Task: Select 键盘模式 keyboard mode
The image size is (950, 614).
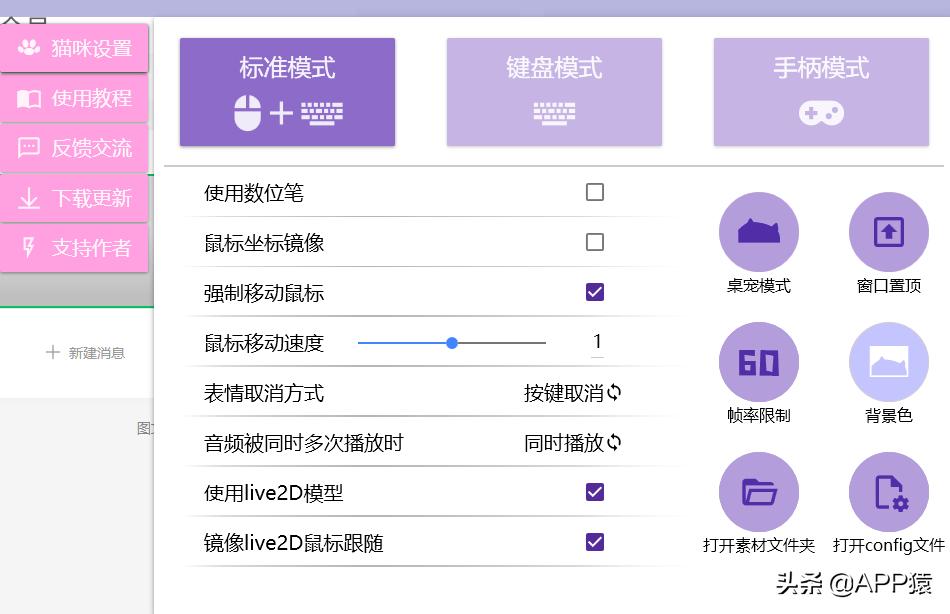Action: tap(554, 90)
